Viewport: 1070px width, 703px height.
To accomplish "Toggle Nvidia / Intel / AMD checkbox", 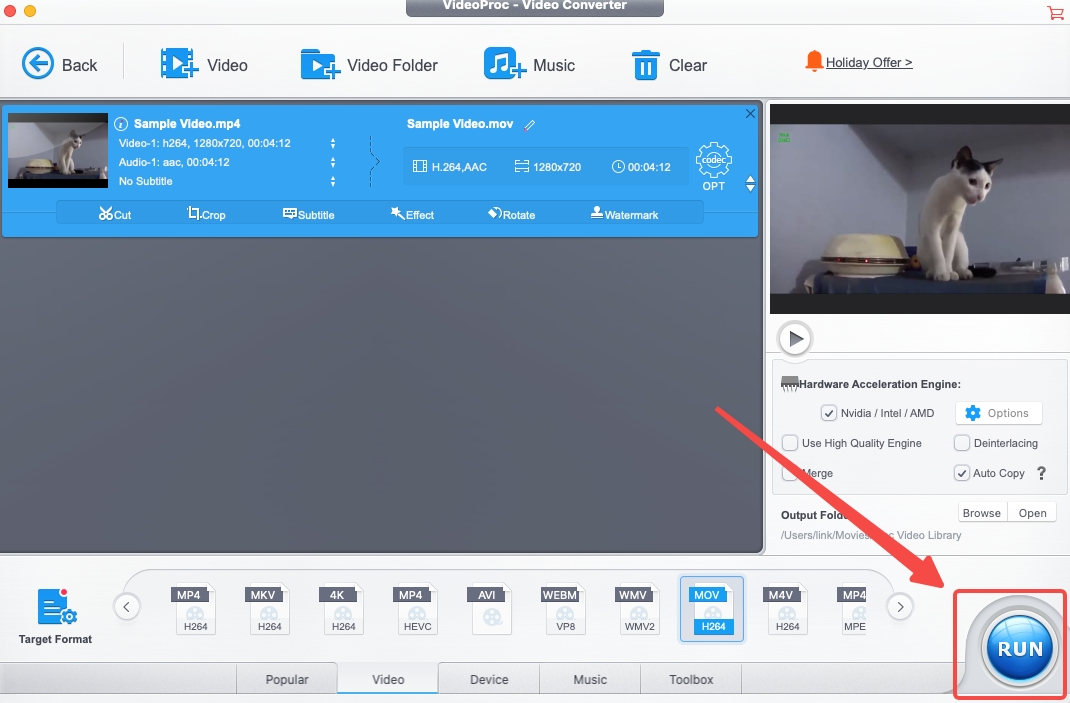I will tap(828, 413).
